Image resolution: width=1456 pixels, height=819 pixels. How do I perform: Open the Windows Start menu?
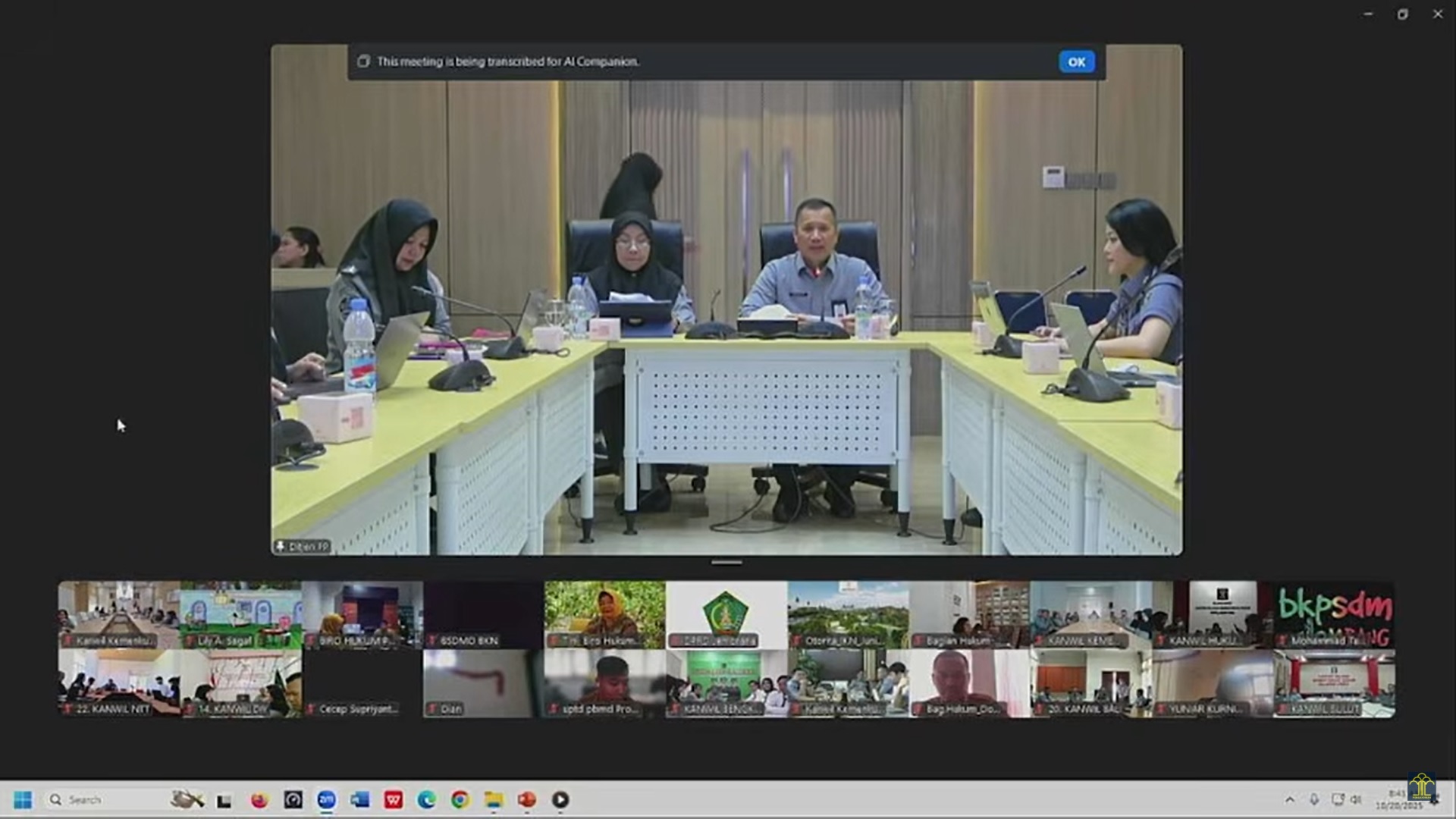pyautogui.click(x=23, y=799)
